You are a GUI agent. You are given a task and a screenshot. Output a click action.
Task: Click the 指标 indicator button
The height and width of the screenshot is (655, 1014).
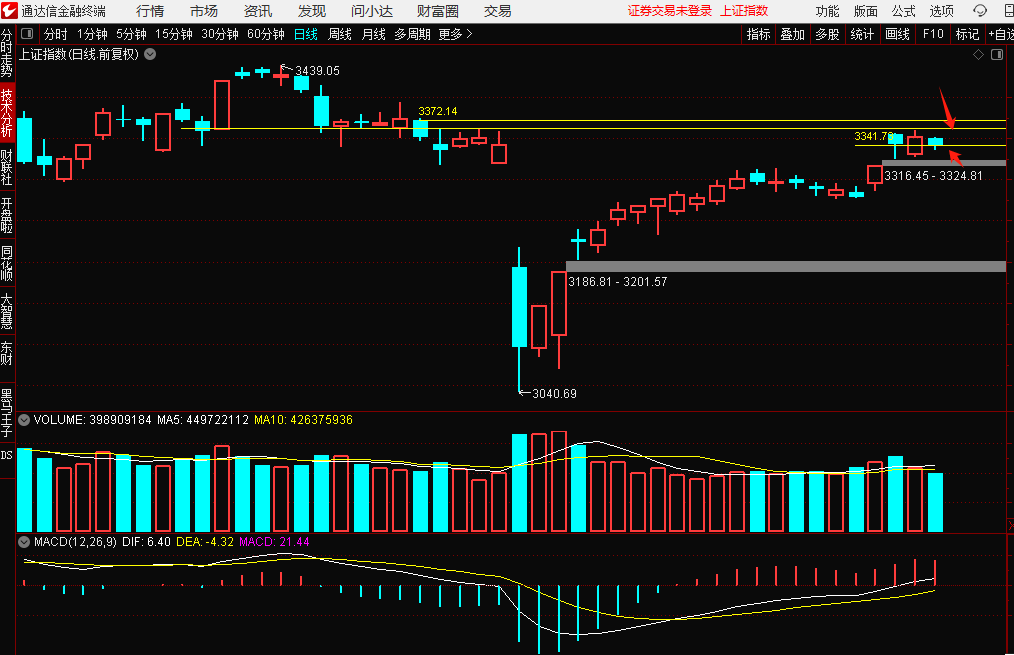click(759, 34)
